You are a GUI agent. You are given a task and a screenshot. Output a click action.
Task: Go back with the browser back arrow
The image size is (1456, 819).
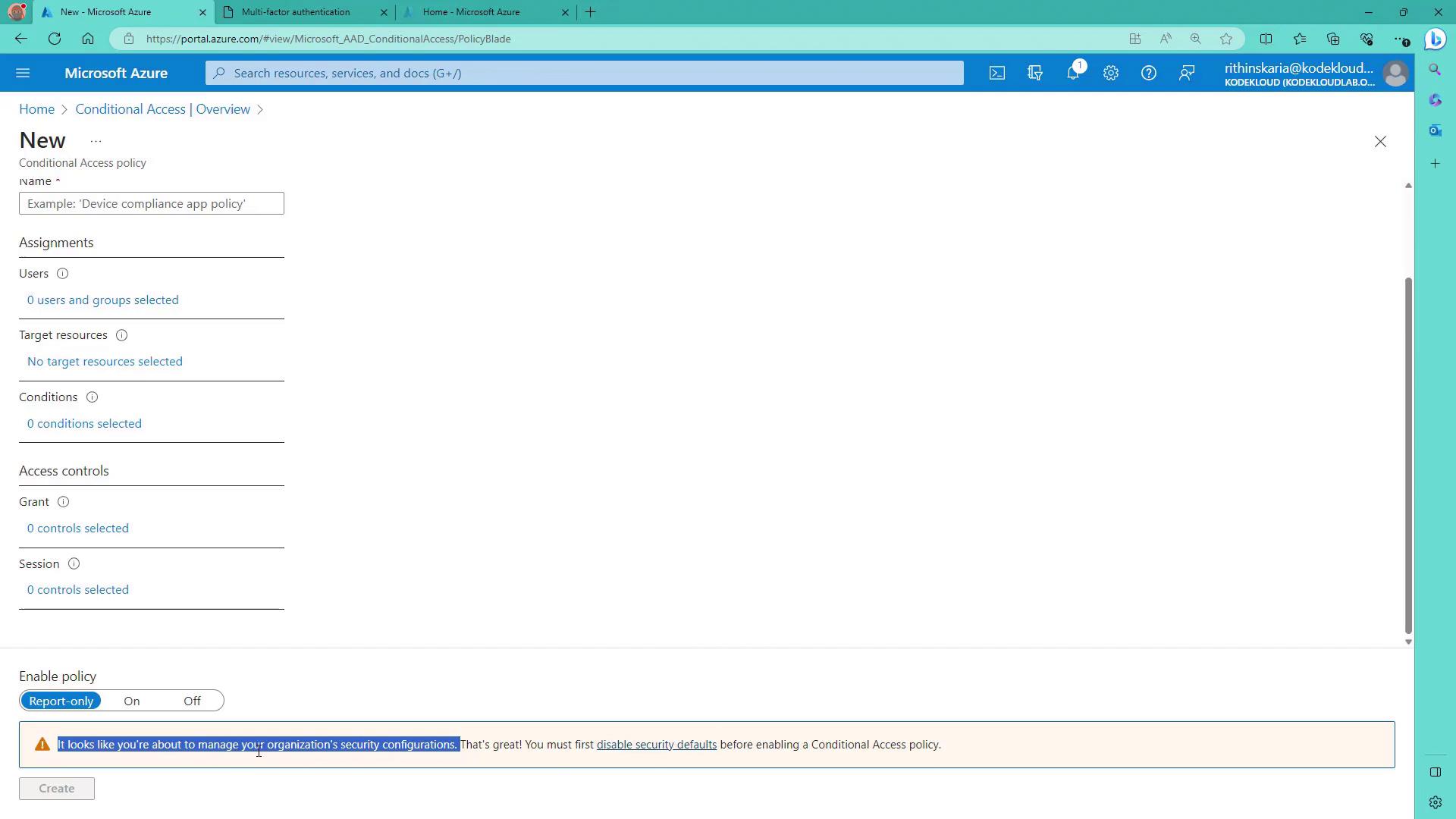click(20, 39)
